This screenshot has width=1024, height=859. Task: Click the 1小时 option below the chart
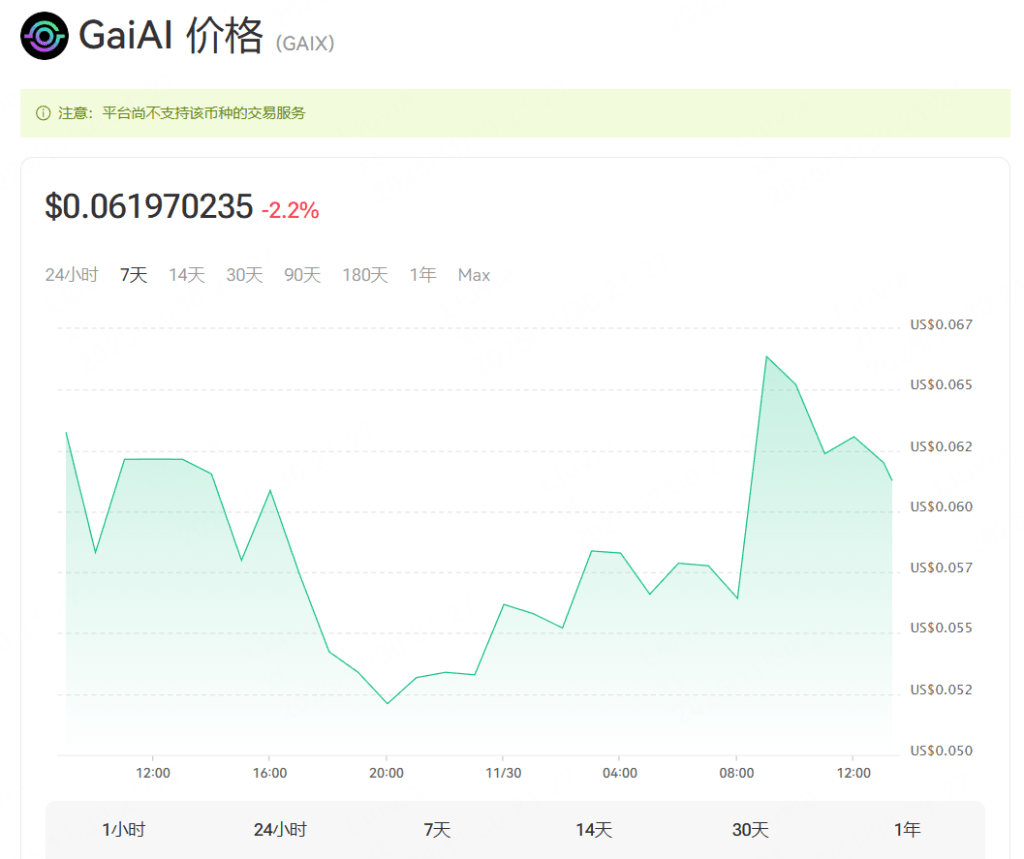(x=124, y=829)
